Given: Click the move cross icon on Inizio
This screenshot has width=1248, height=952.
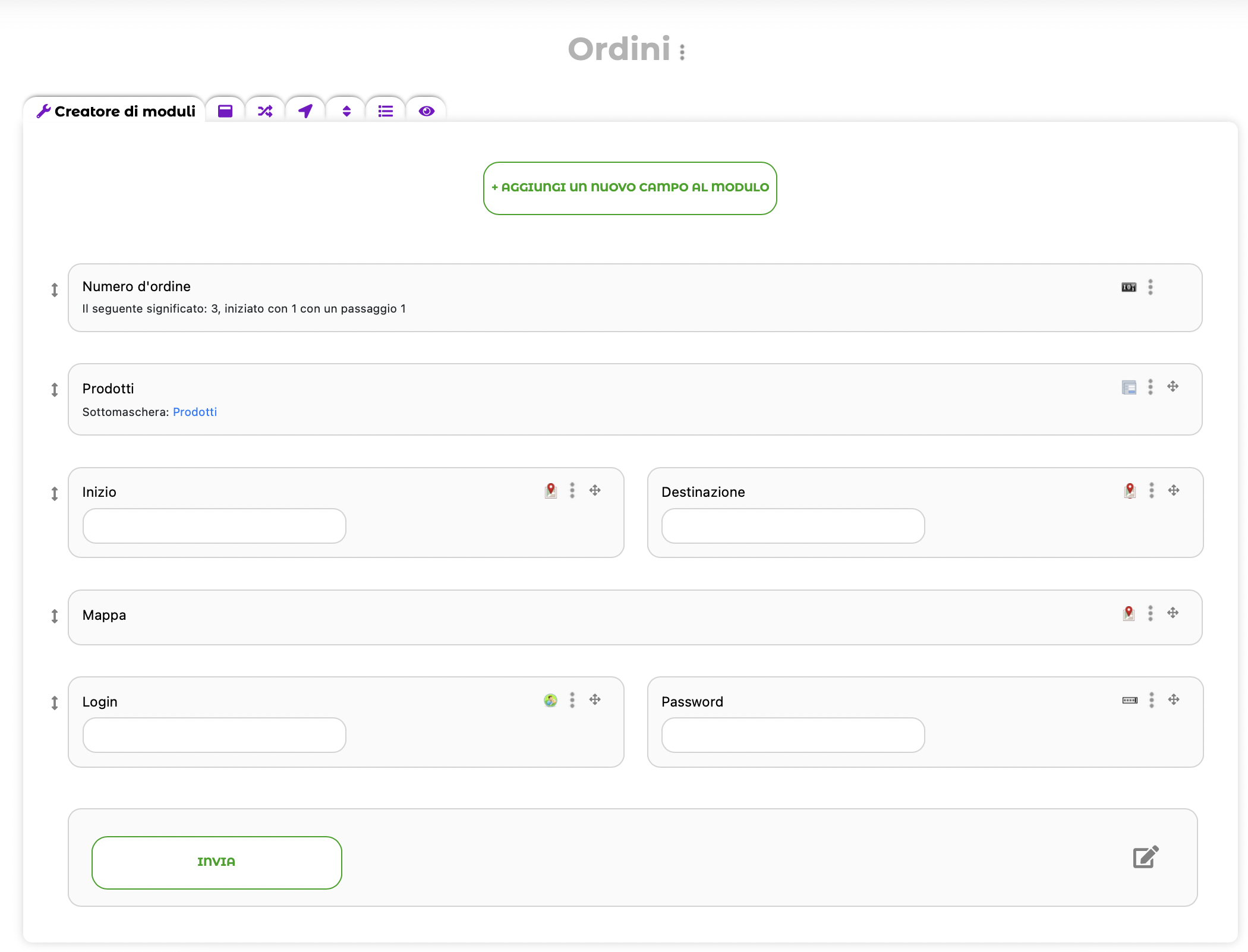Looking at the screenshot, I should click(595, 490).
